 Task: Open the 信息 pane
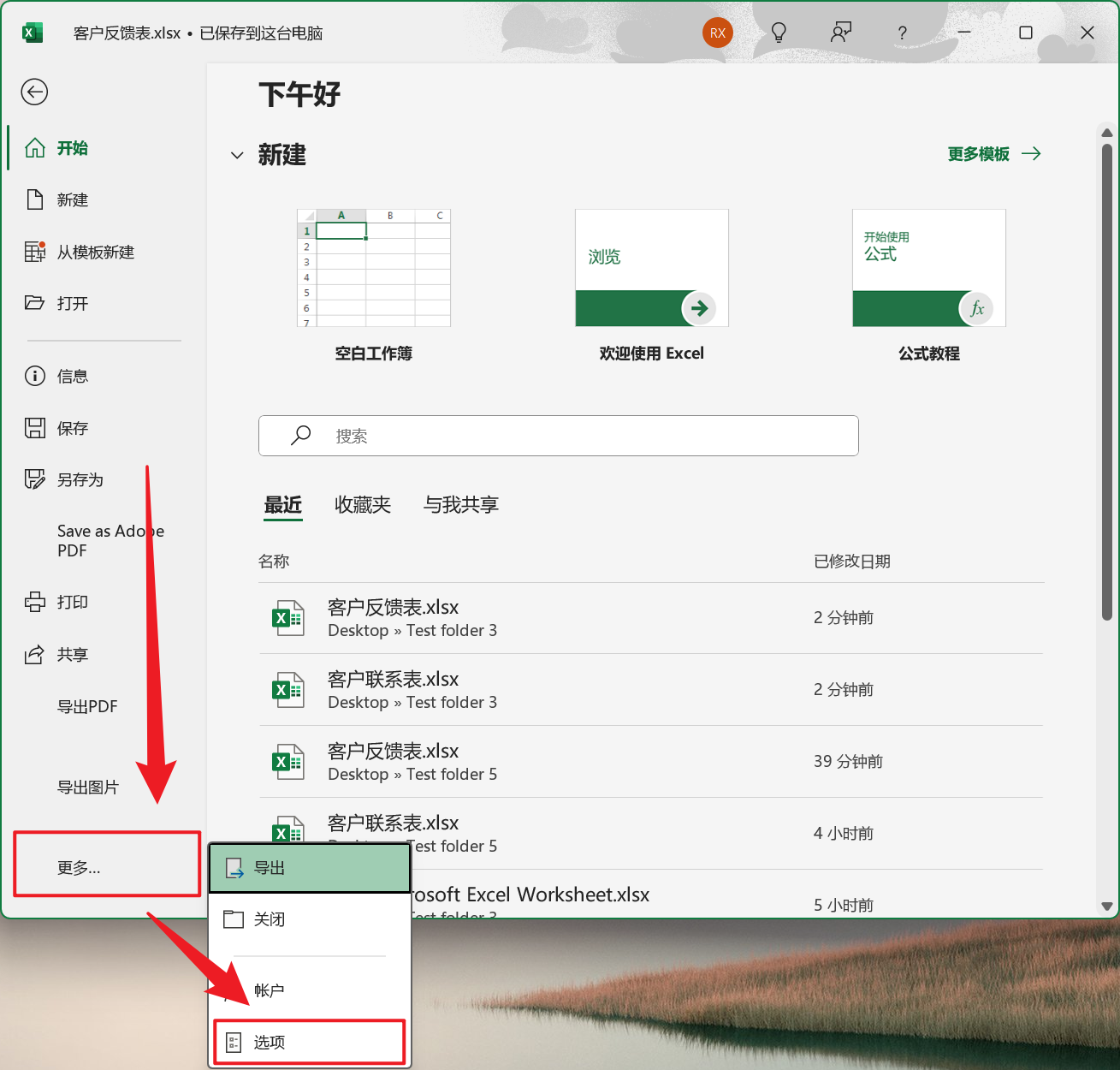[x=72, y=376]
